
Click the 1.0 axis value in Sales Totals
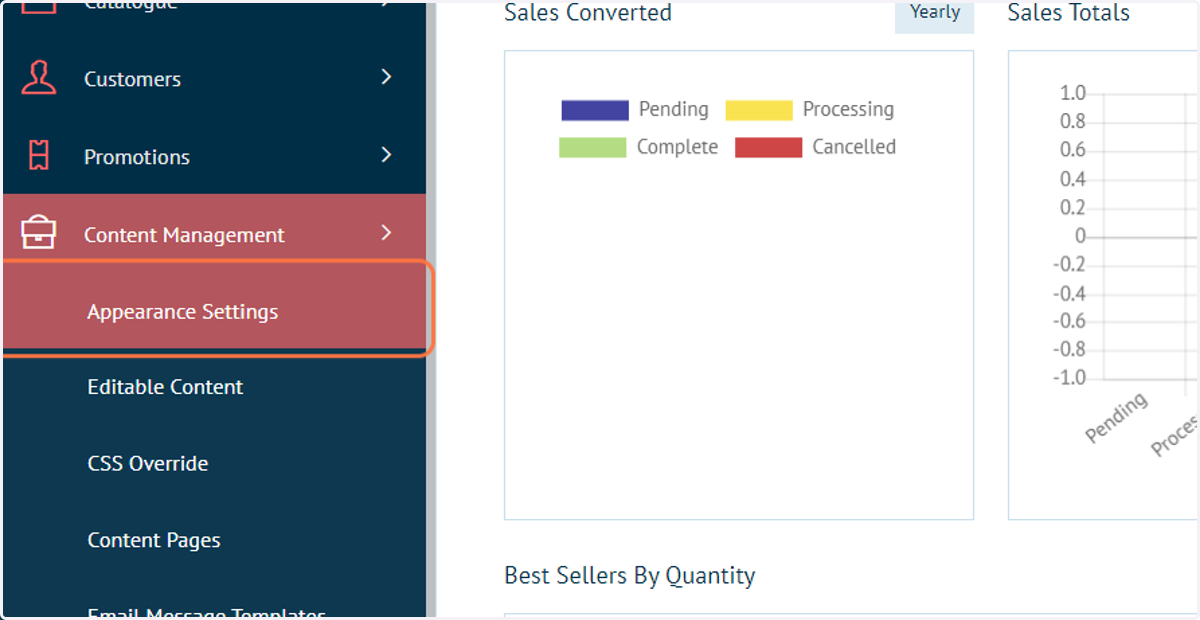coord(1073,93)
